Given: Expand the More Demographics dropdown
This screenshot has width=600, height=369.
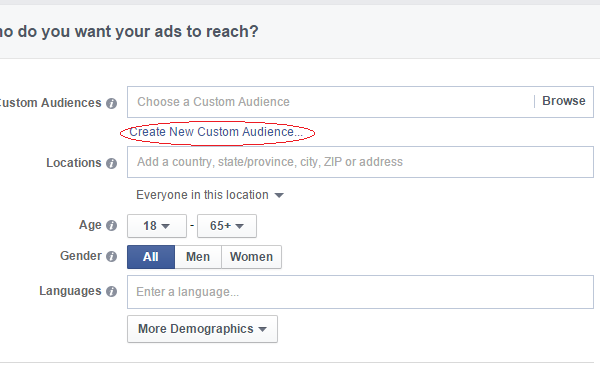Looking at the screenshot, I should pyautogui.click(x=202, y=329).
